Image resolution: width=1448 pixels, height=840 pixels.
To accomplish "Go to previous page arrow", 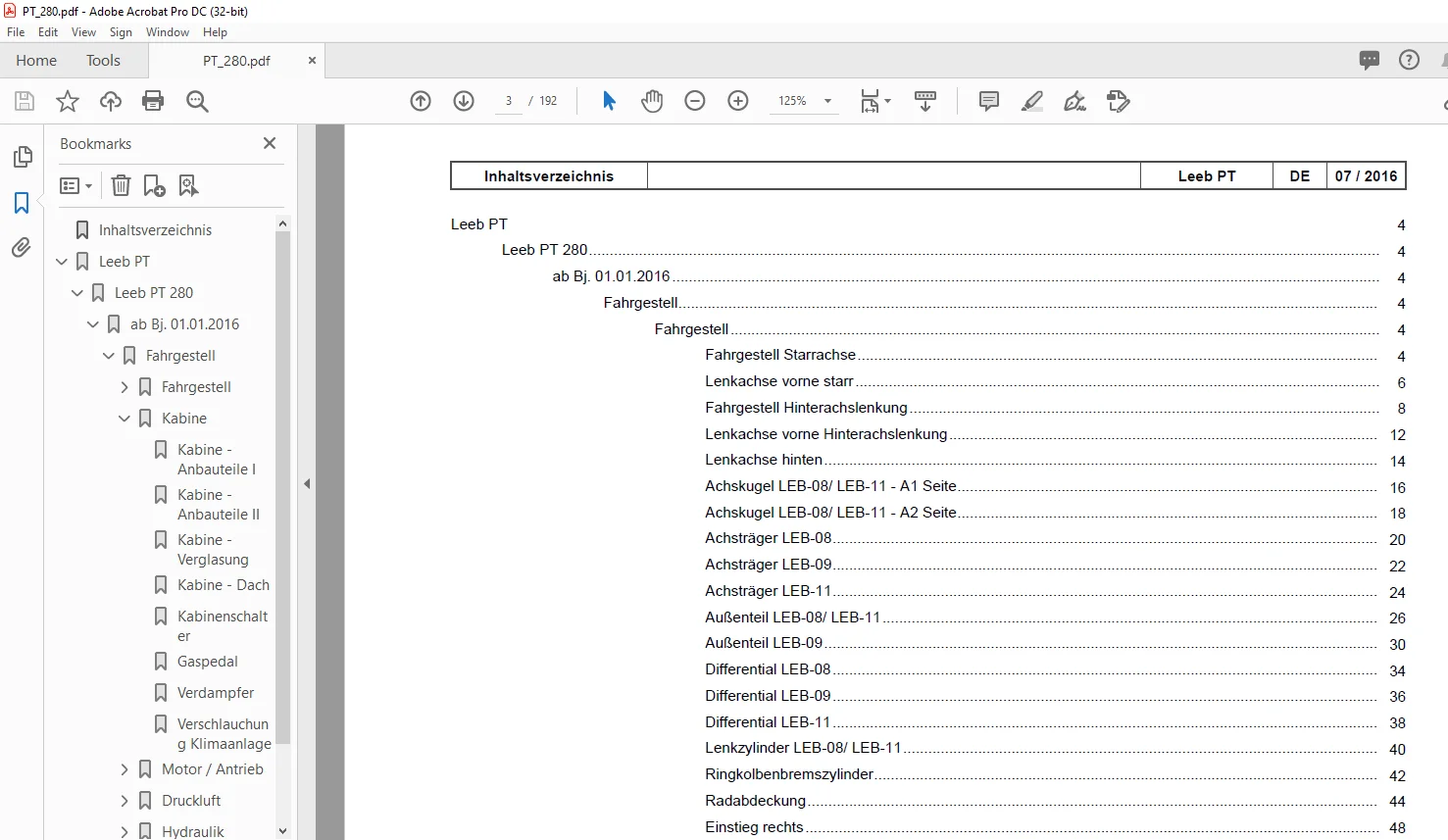I will click(421, 101).
